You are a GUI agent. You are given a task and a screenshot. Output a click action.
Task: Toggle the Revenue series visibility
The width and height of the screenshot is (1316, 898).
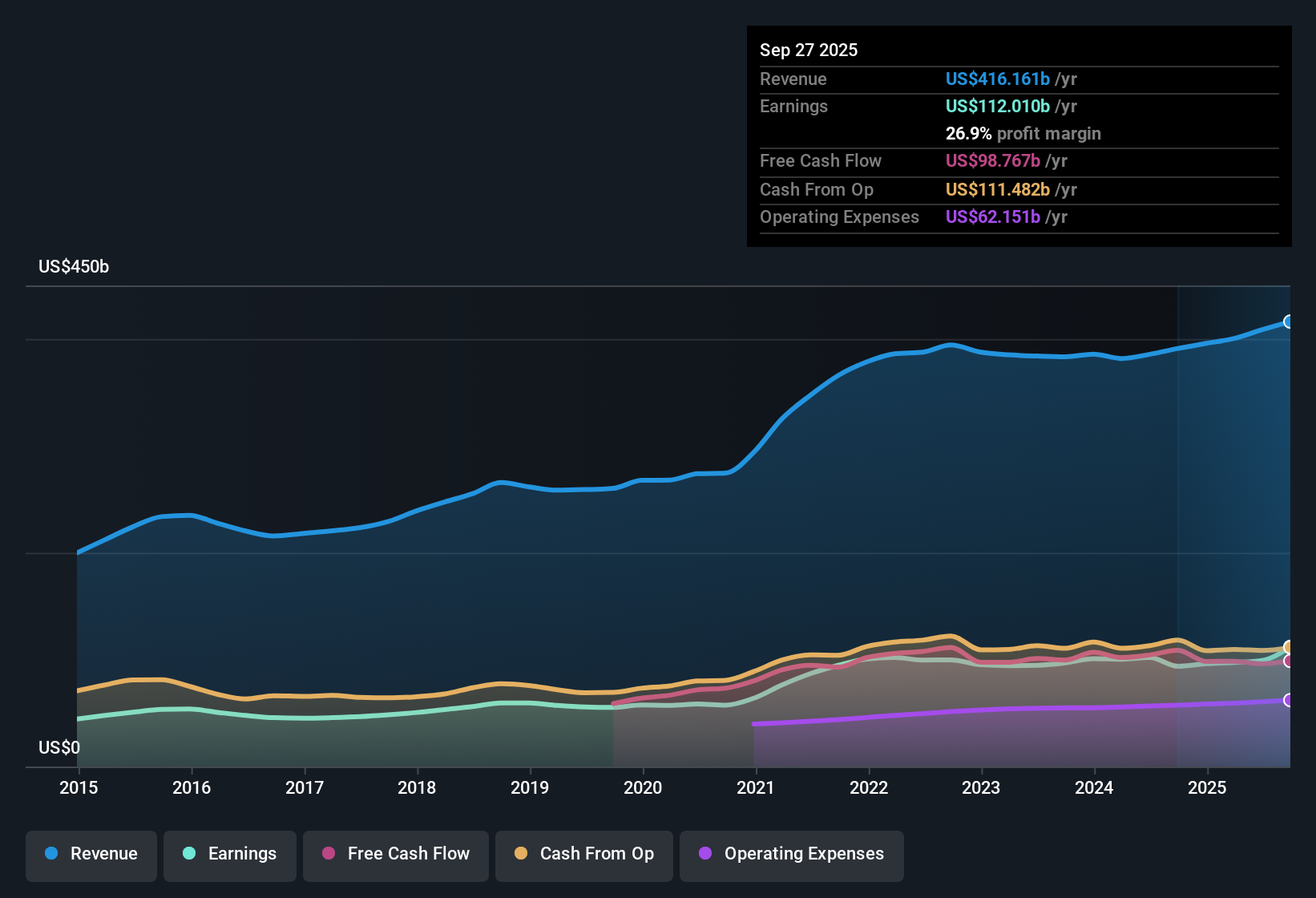click(91, 854)
